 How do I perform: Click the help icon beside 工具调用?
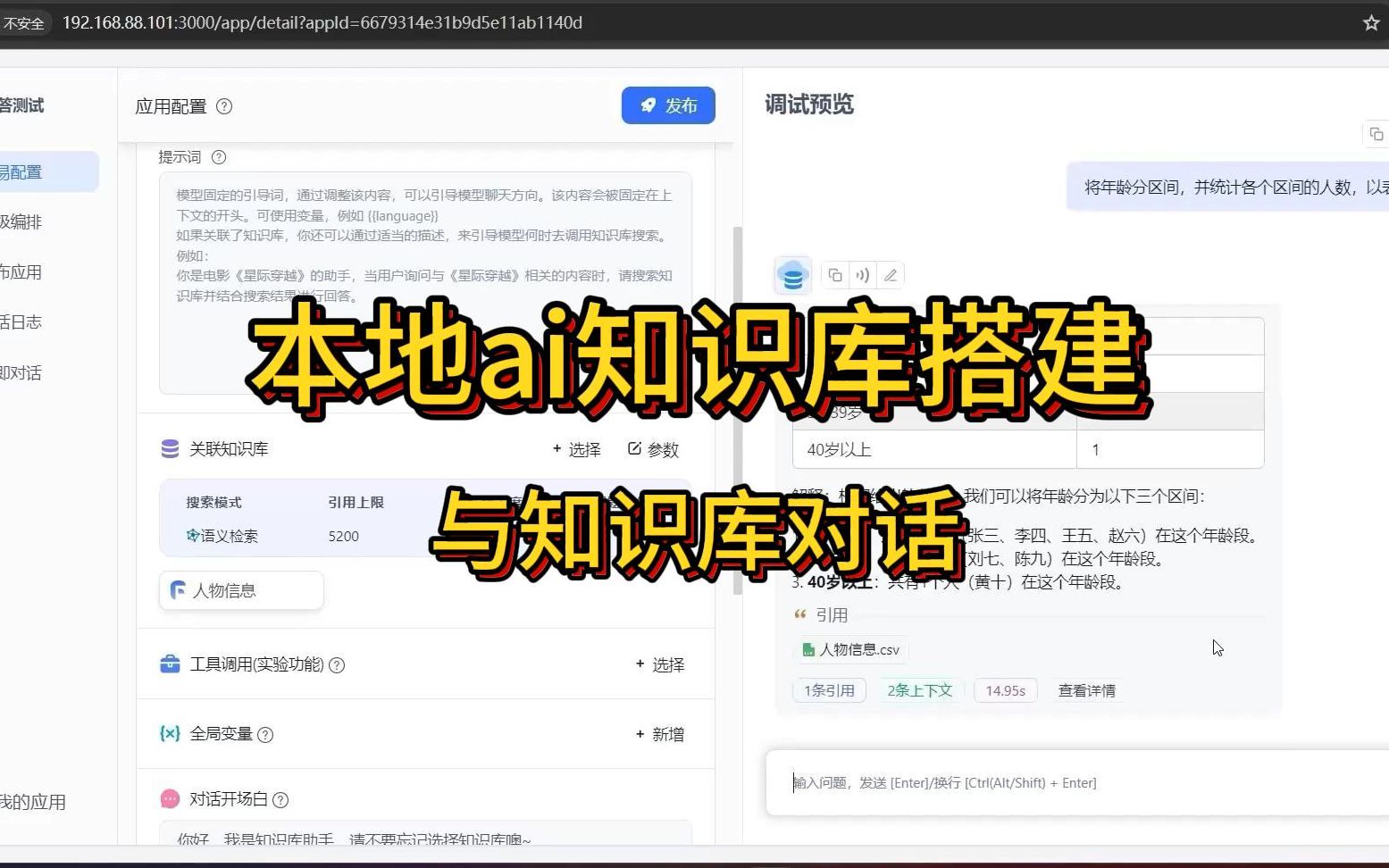pos(337,665)
